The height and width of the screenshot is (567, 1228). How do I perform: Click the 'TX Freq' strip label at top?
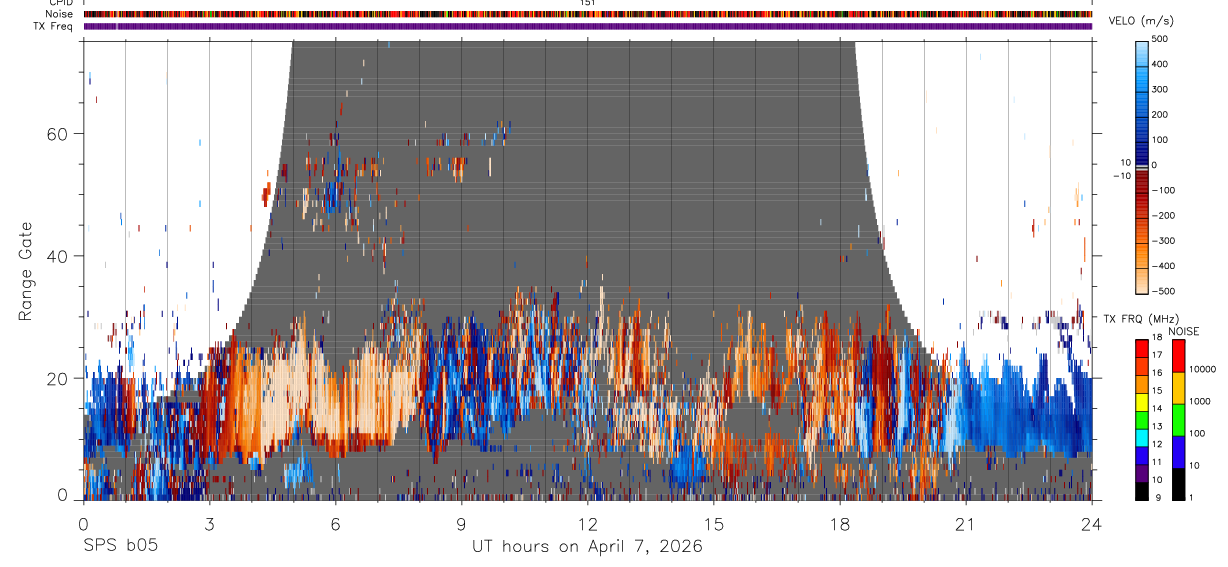[x=55, y=26]
